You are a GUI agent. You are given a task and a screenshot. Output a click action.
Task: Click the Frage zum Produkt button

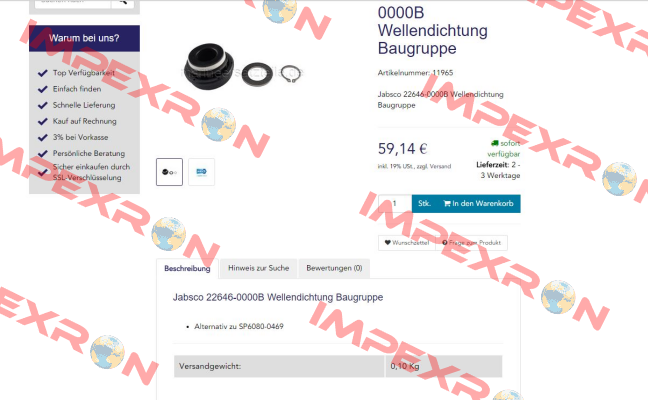click(x=471, y=243)
